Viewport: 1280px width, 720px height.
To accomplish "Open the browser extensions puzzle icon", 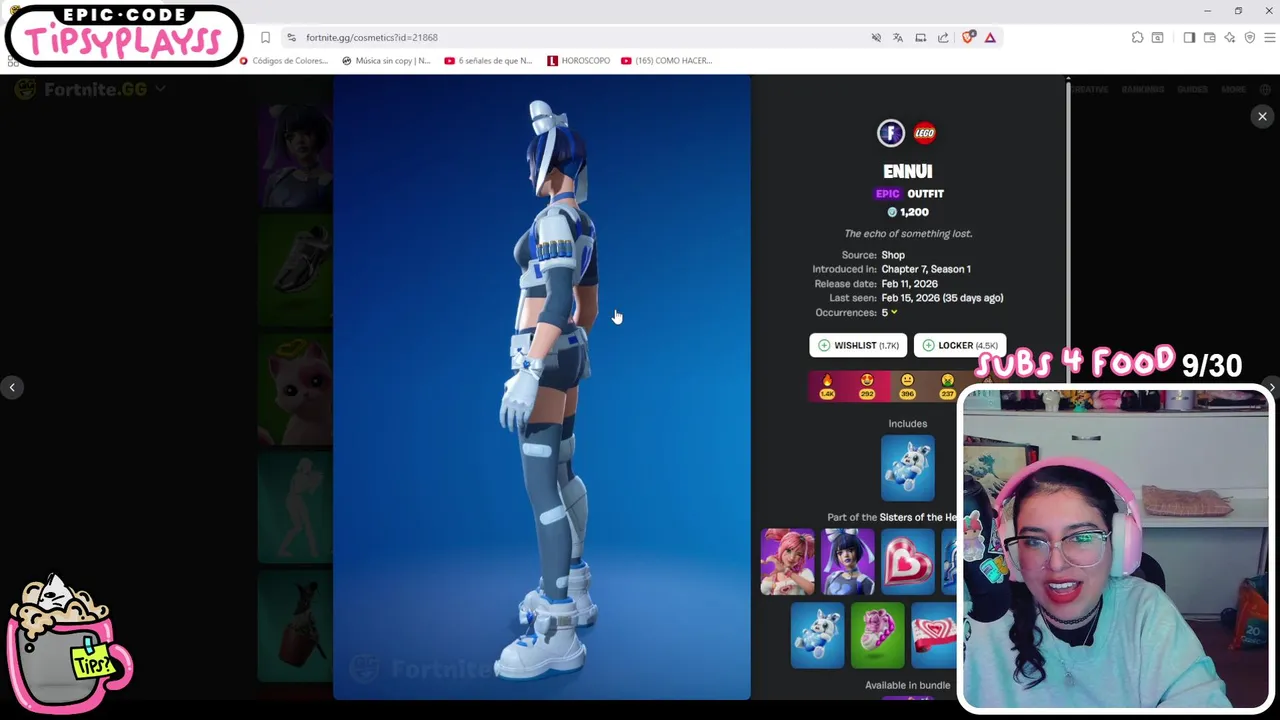I will coord(1137,37).
